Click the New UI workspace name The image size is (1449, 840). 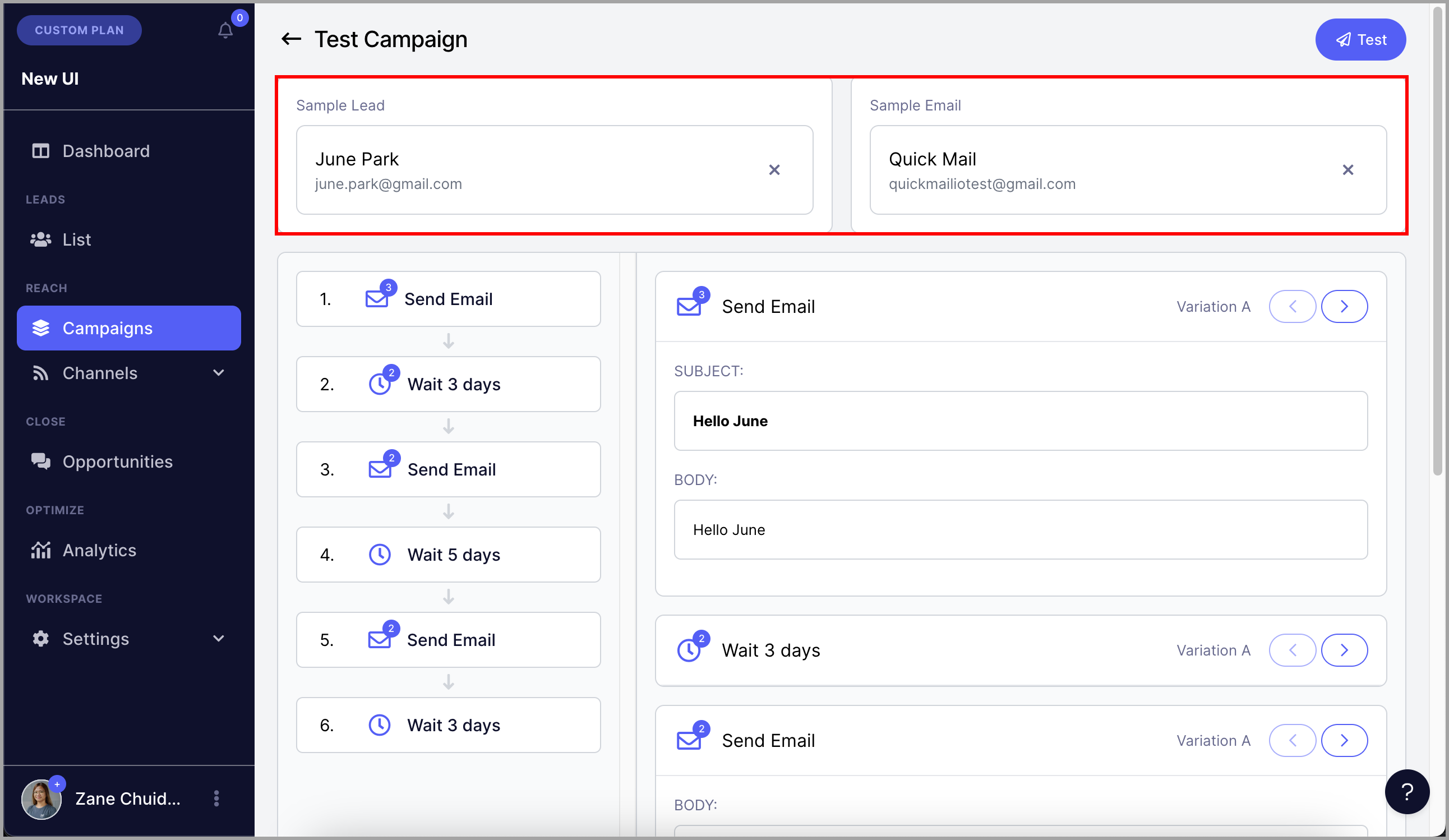tap(50, 79)
